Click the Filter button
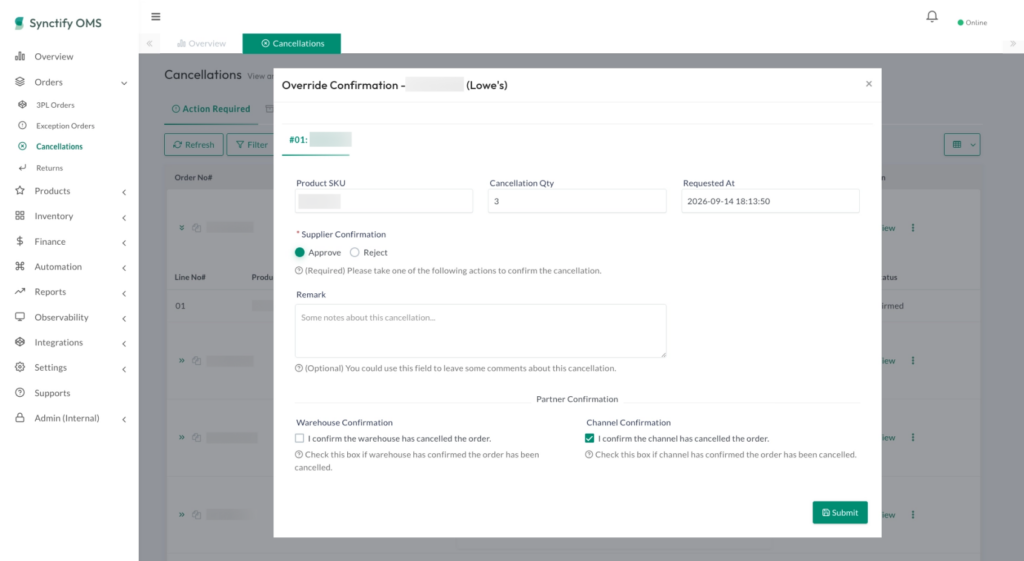 (251, 144)
